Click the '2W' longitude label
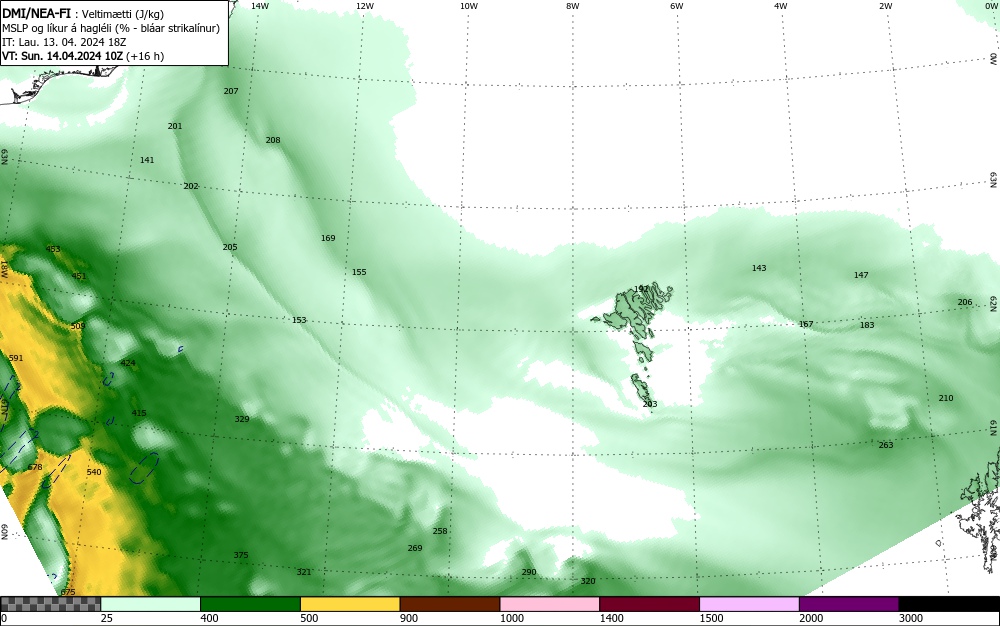The height and width of the screenshot is (626, 1000). pyautogui.click(x=885, y=6)
